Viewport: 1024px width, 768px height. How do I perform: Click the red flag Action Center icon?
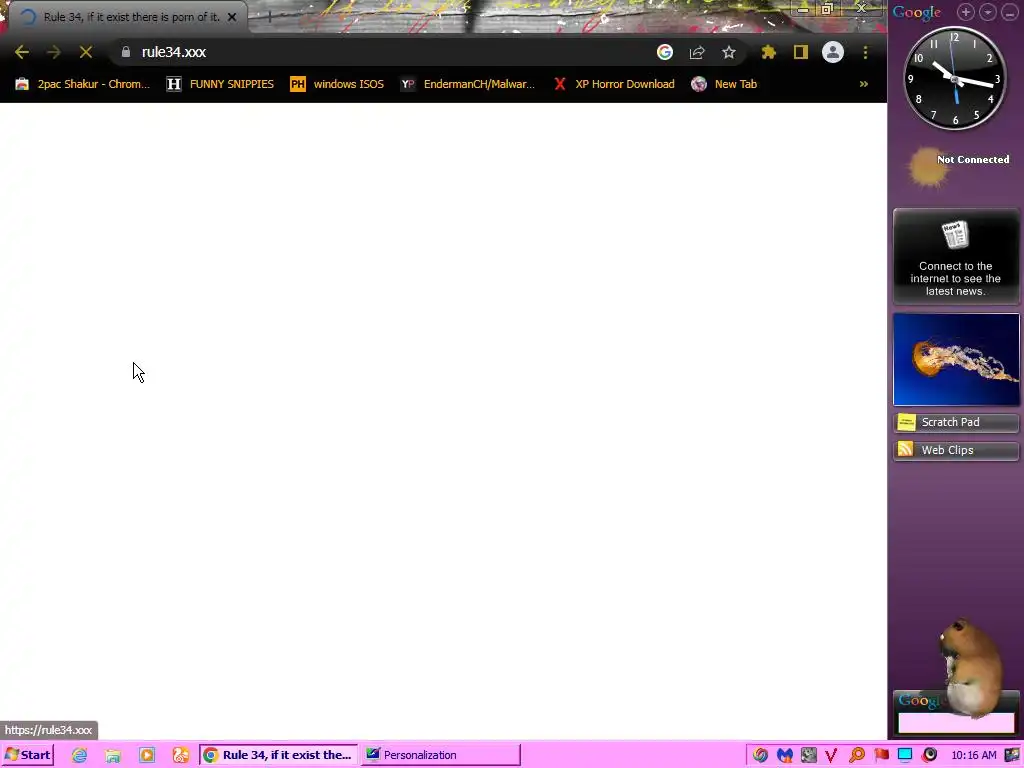coord(882,755)
